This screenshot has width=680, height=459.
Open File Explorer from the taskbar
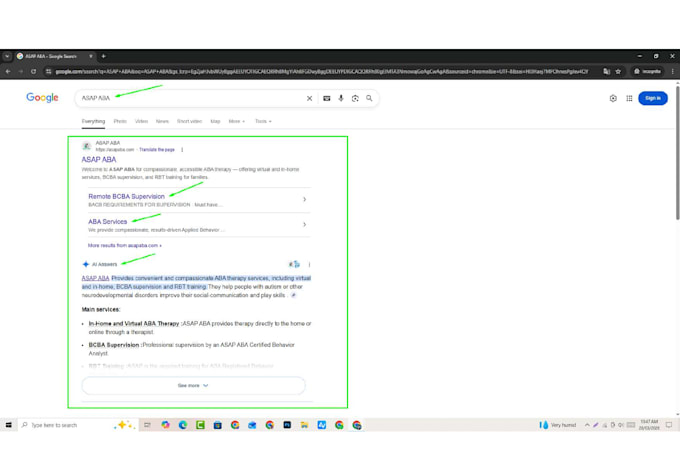pos(304,425)
